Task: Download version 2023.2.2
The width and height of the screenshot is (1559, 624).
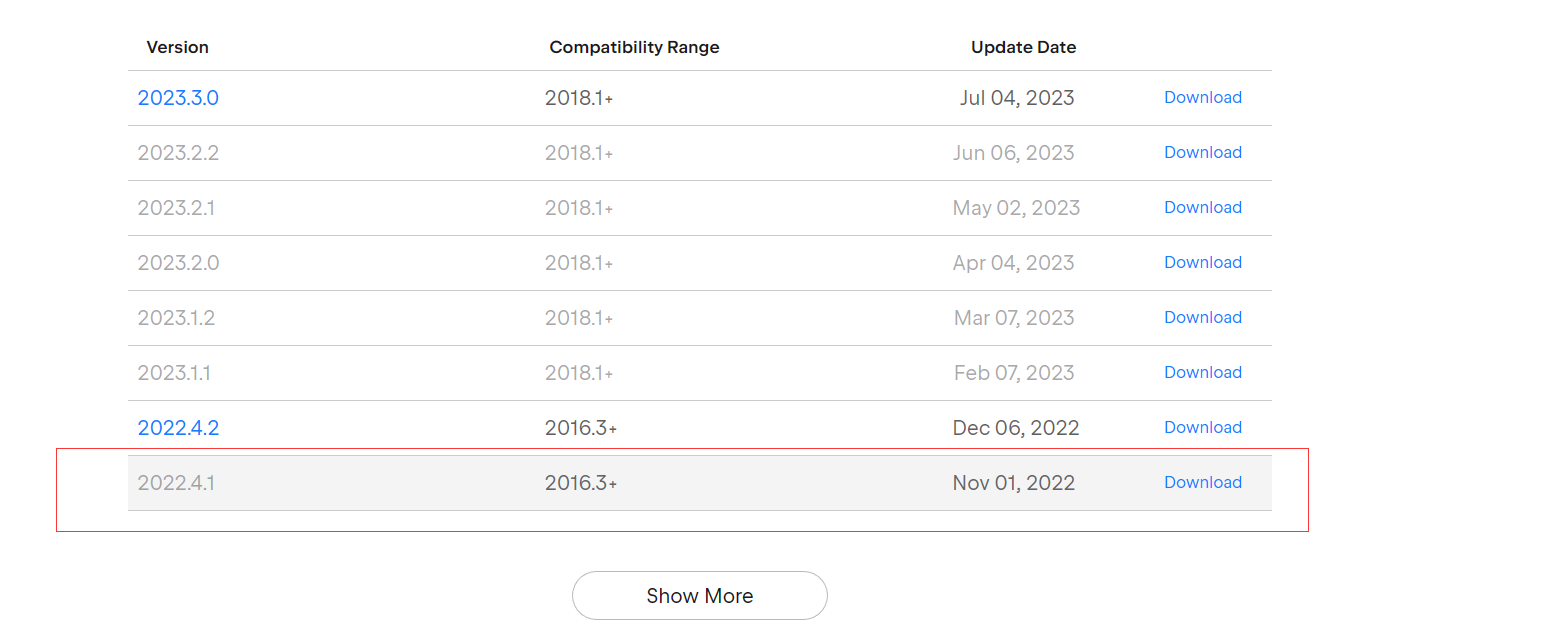Action: tap(1202, 153)
